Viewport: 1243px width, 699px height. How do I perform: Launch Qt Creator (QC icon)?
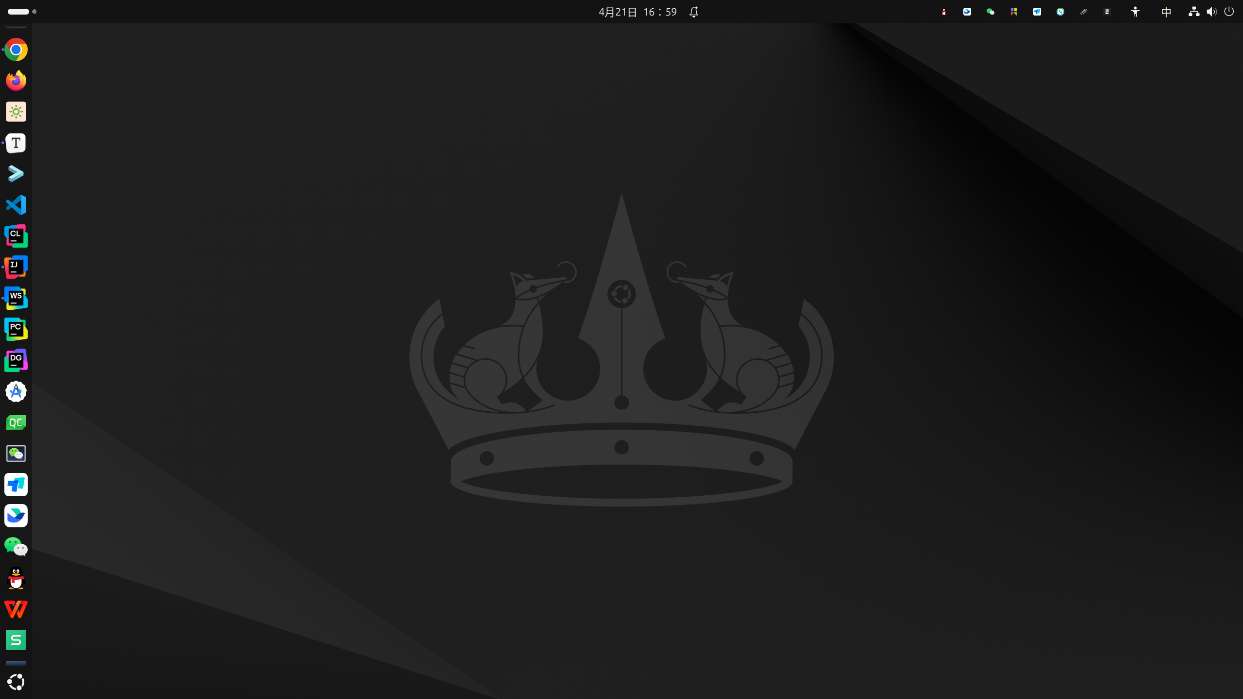click(x=16, y=423)
